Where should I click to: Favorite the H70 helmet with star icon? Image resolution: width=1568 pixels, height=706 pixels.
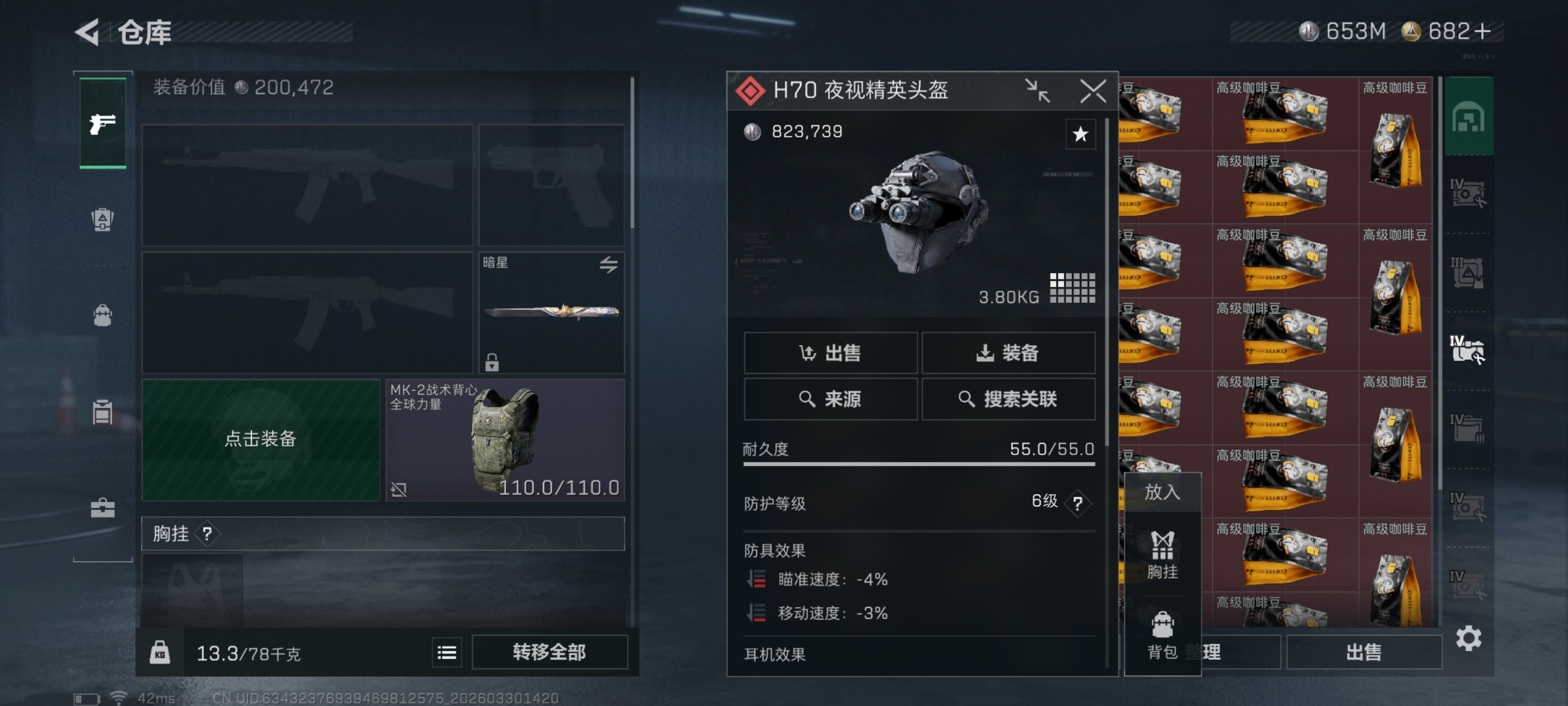pos(1080,134)
